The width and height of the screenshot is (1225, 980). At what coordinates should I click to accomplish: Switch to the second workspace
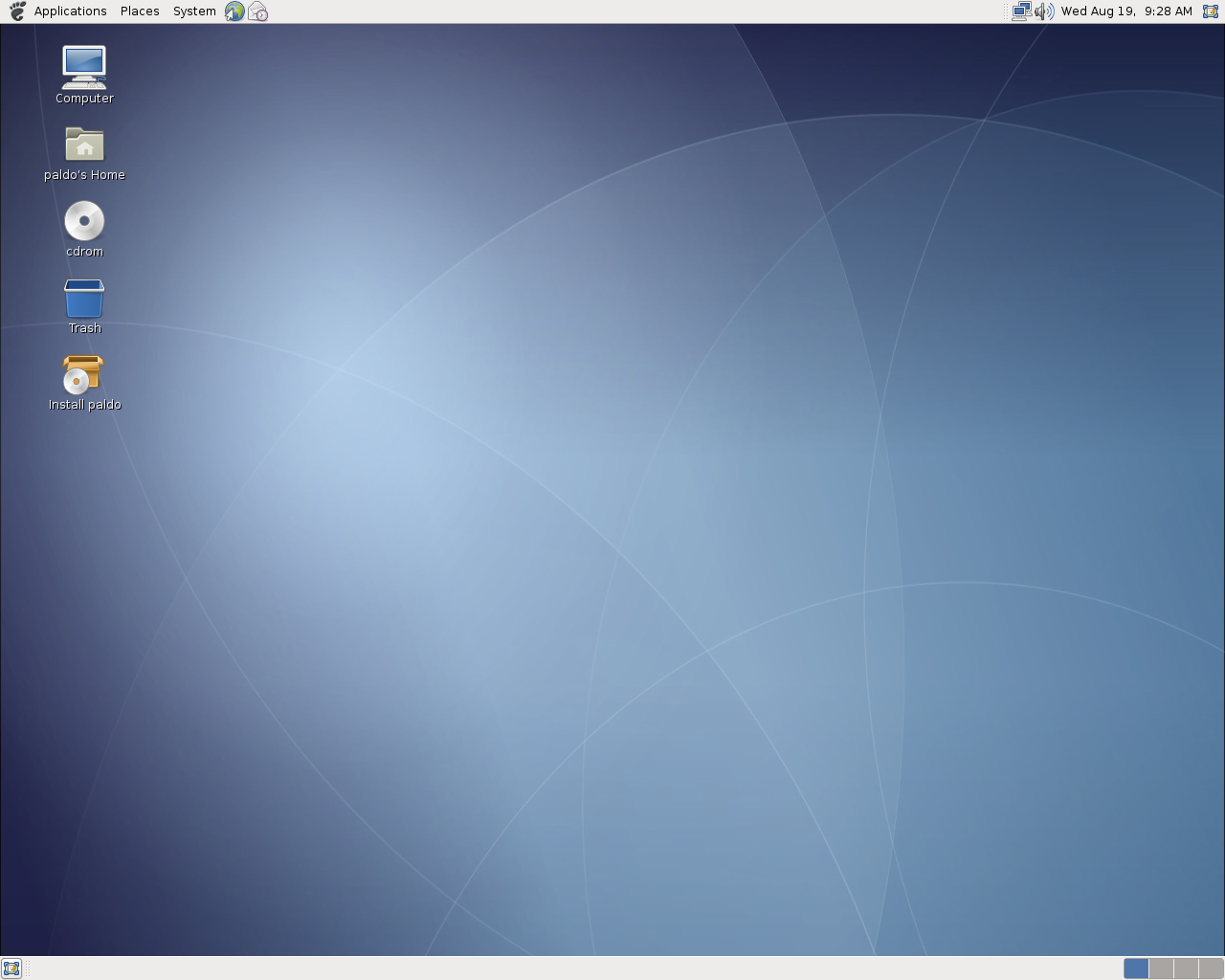[1161, 969]
